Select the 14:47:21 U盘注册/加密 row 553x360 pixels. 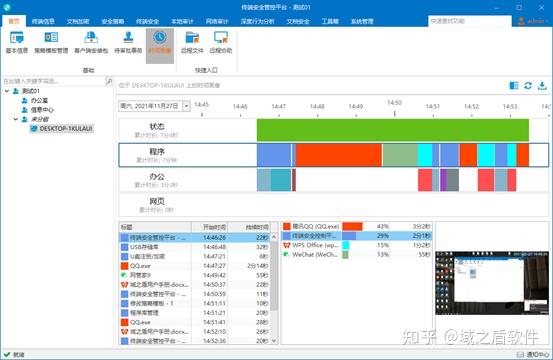pyautogui.click(x=195, y=256)
